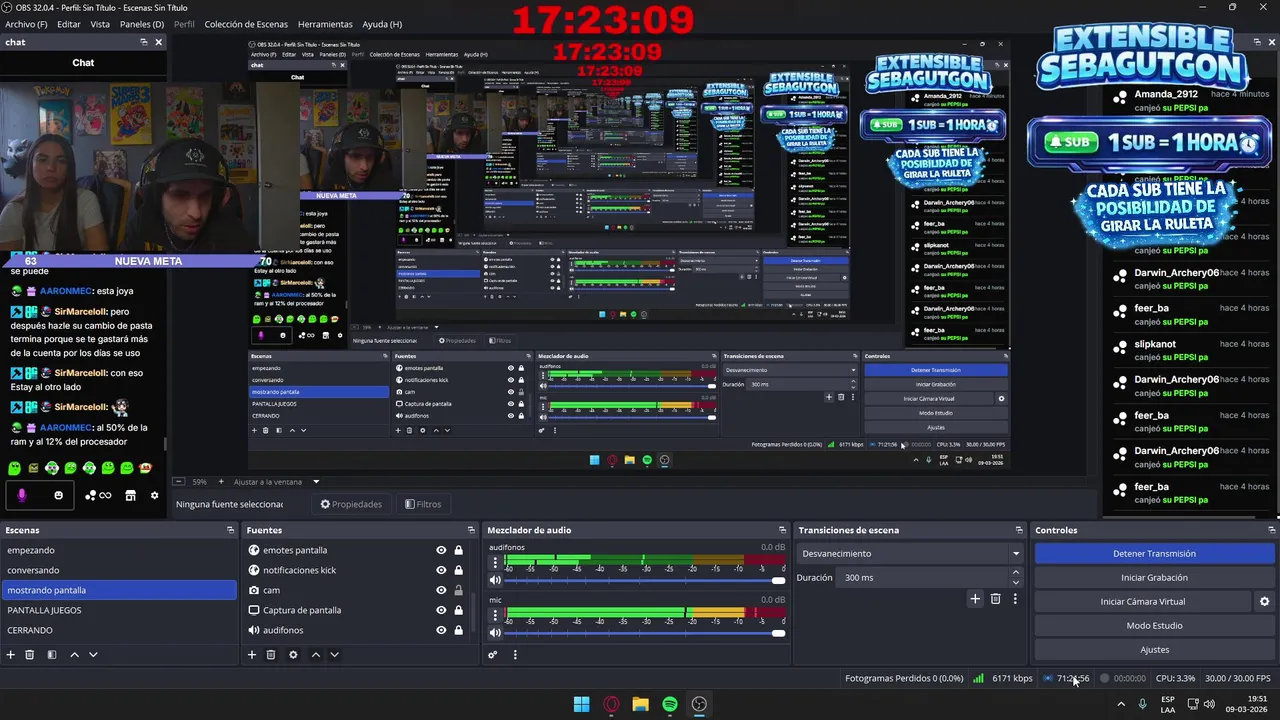The height and width of the screenshot is (720, 1280).
Task: Open advanced audio properties gears icon
Action: (x=493, y=655)
